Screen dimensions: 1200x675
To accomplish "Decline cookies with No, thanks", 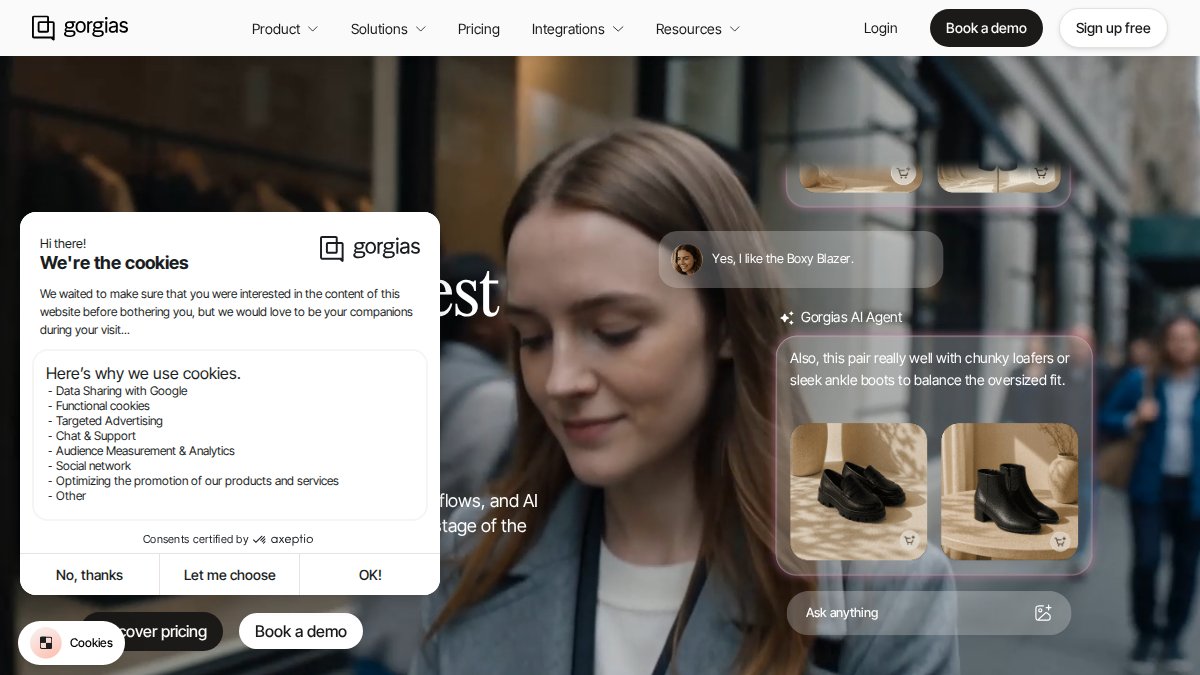I will (x=89, y=575).
